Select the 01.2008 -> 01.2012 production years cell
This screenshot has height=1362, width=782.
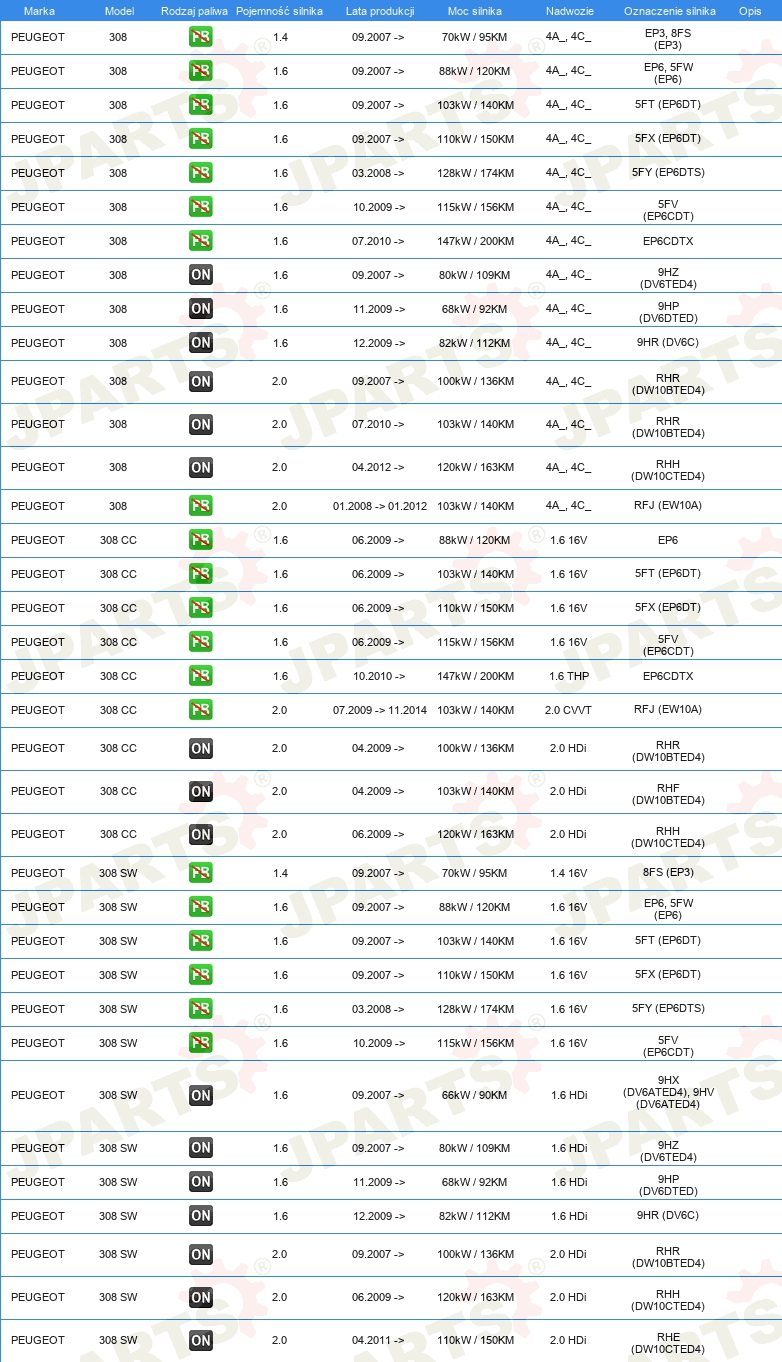(380, 506)
